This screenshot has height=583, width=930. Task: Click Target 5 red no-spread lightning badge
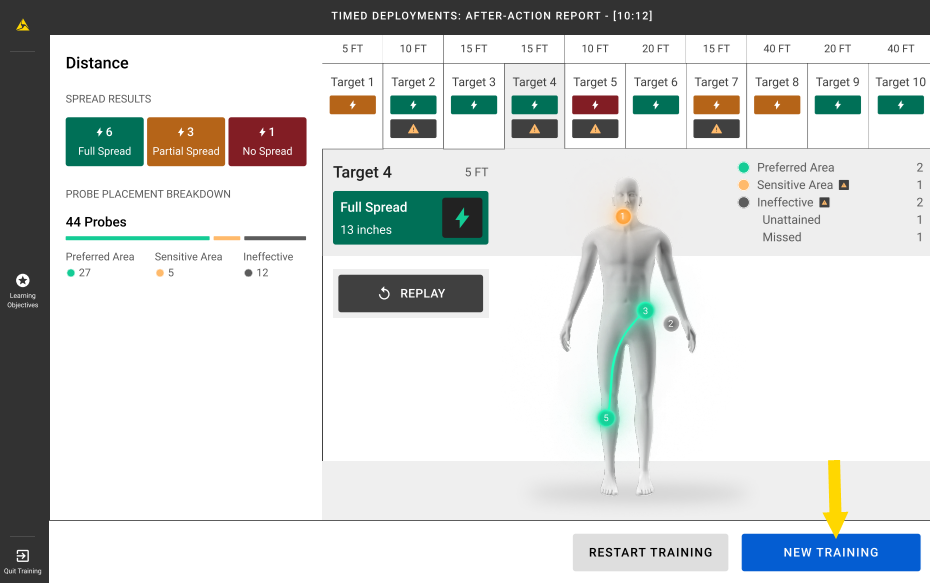(595, 105)
